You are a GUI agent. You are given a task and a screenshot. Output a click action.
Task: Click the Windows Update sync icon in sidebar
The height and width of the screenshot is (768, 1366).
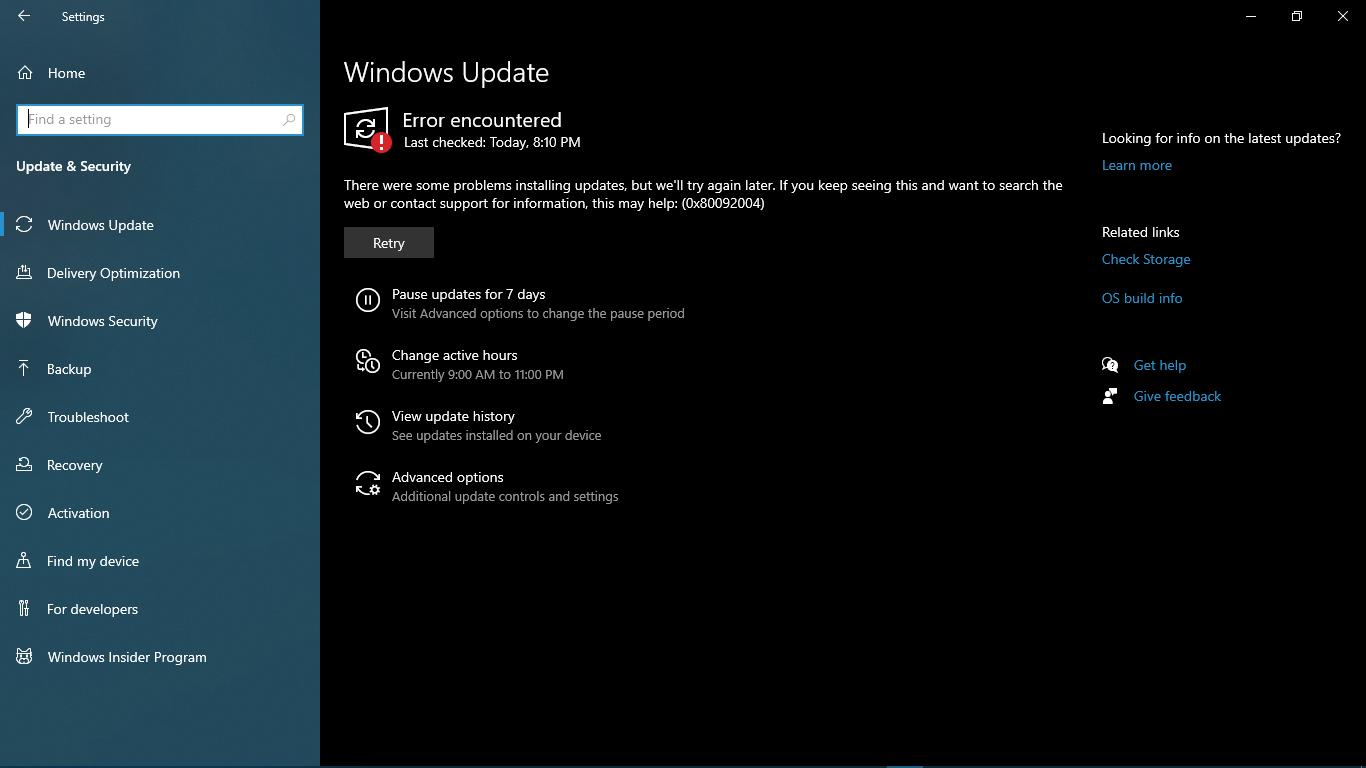point(25,225)
